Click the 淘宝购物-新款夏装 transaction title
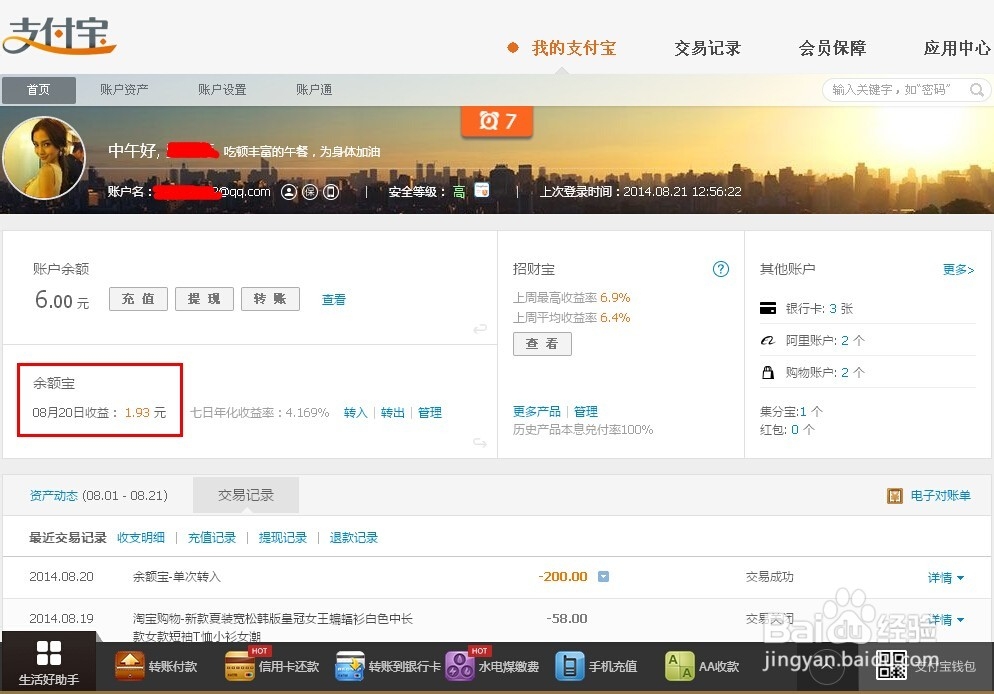Screen dimensions: 994x694 coord(273,627)
